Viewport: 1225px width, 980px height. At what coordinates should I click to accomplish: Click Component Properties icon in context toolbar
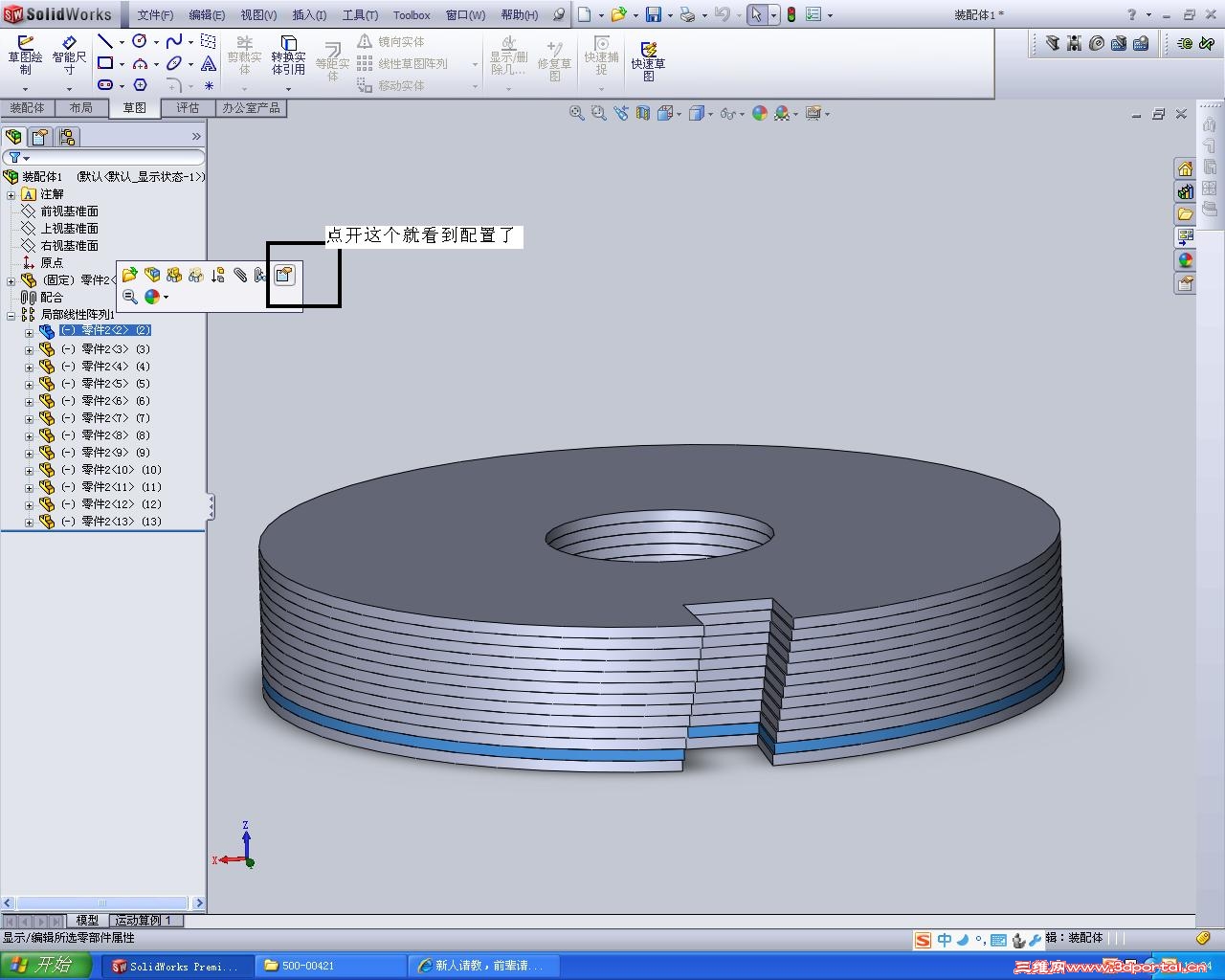click(283, 276)
